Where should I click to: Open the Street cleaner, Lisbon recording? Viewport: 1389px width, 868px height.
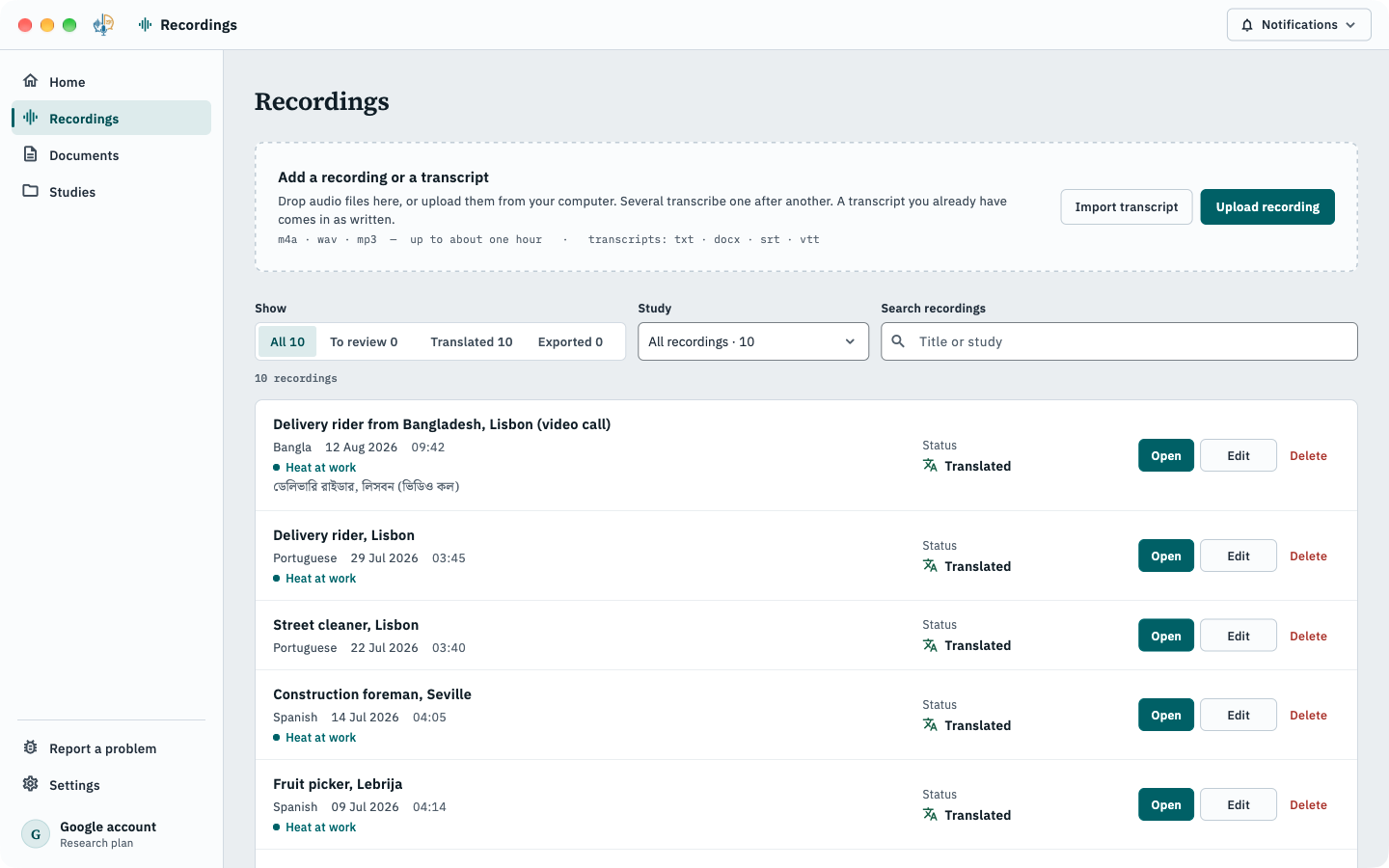tap(1166, 636)
